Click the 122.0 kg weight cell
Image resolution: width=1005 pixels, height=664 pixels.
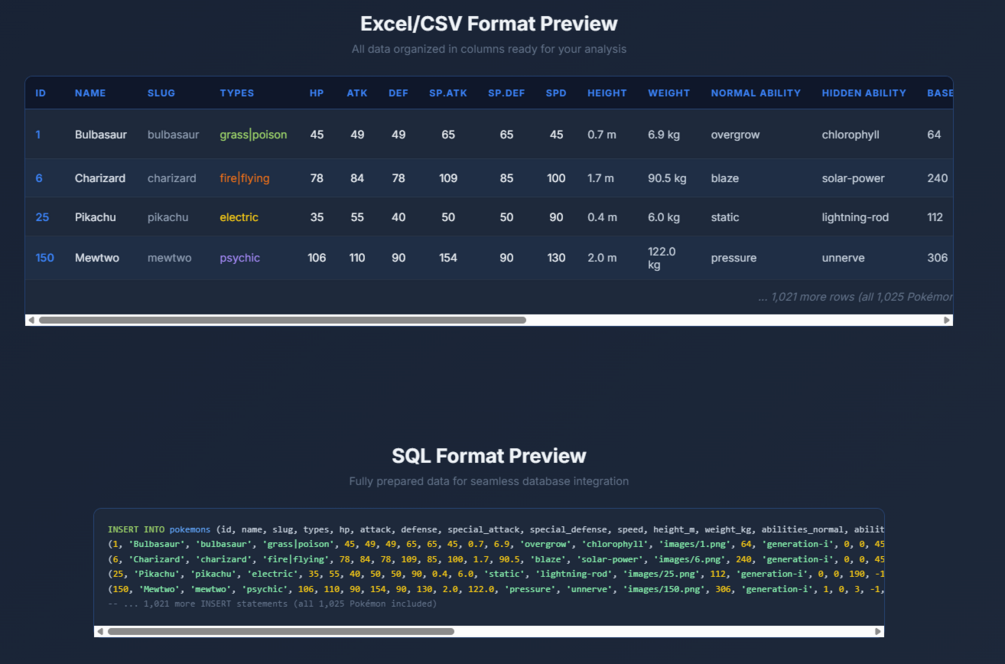coord(661,258)
